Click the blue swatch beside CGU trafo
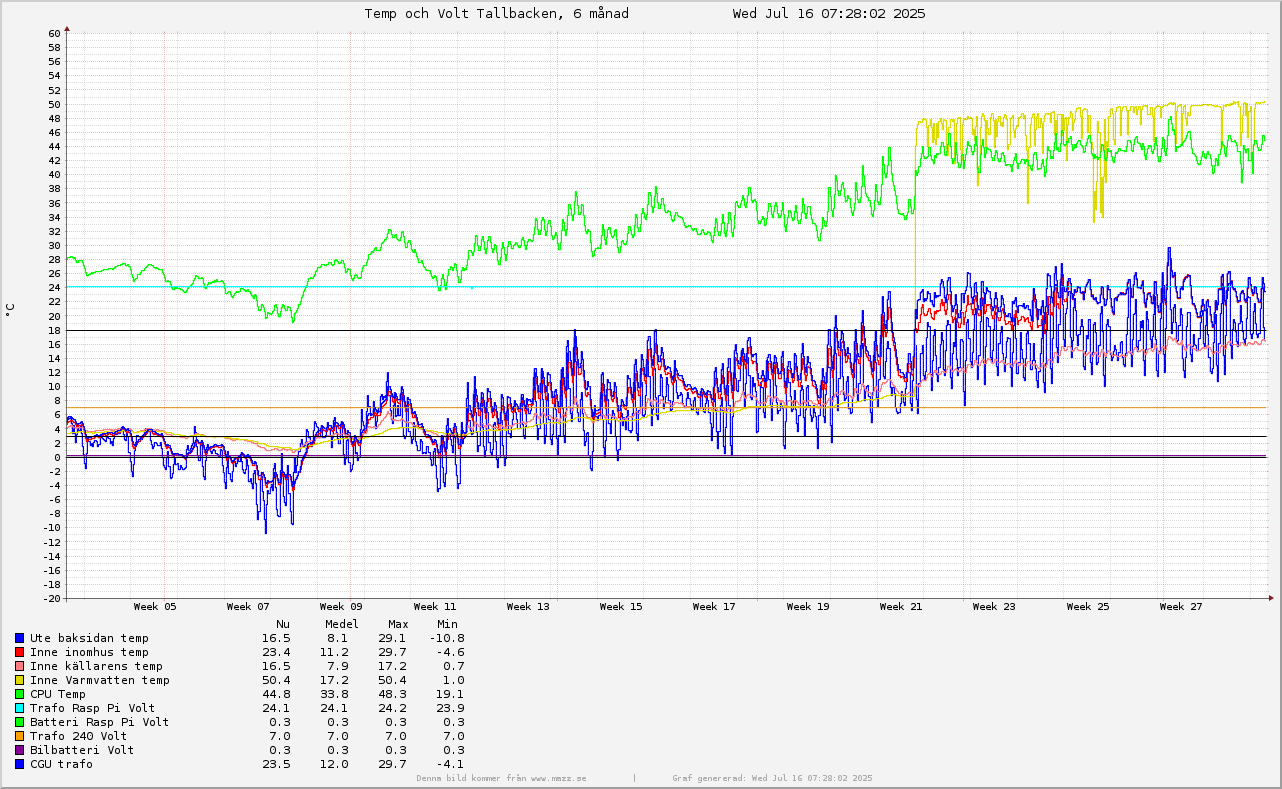Viewport: 1282px width, 789px height. click(x=19, y=764)
